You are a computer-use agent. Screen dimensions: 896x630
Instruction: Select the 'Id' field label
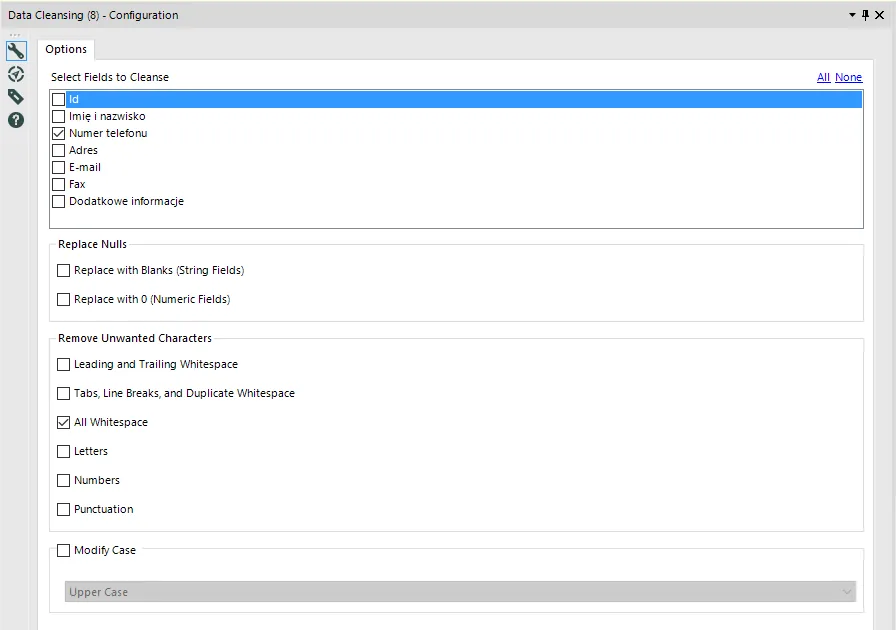(74, 99)
